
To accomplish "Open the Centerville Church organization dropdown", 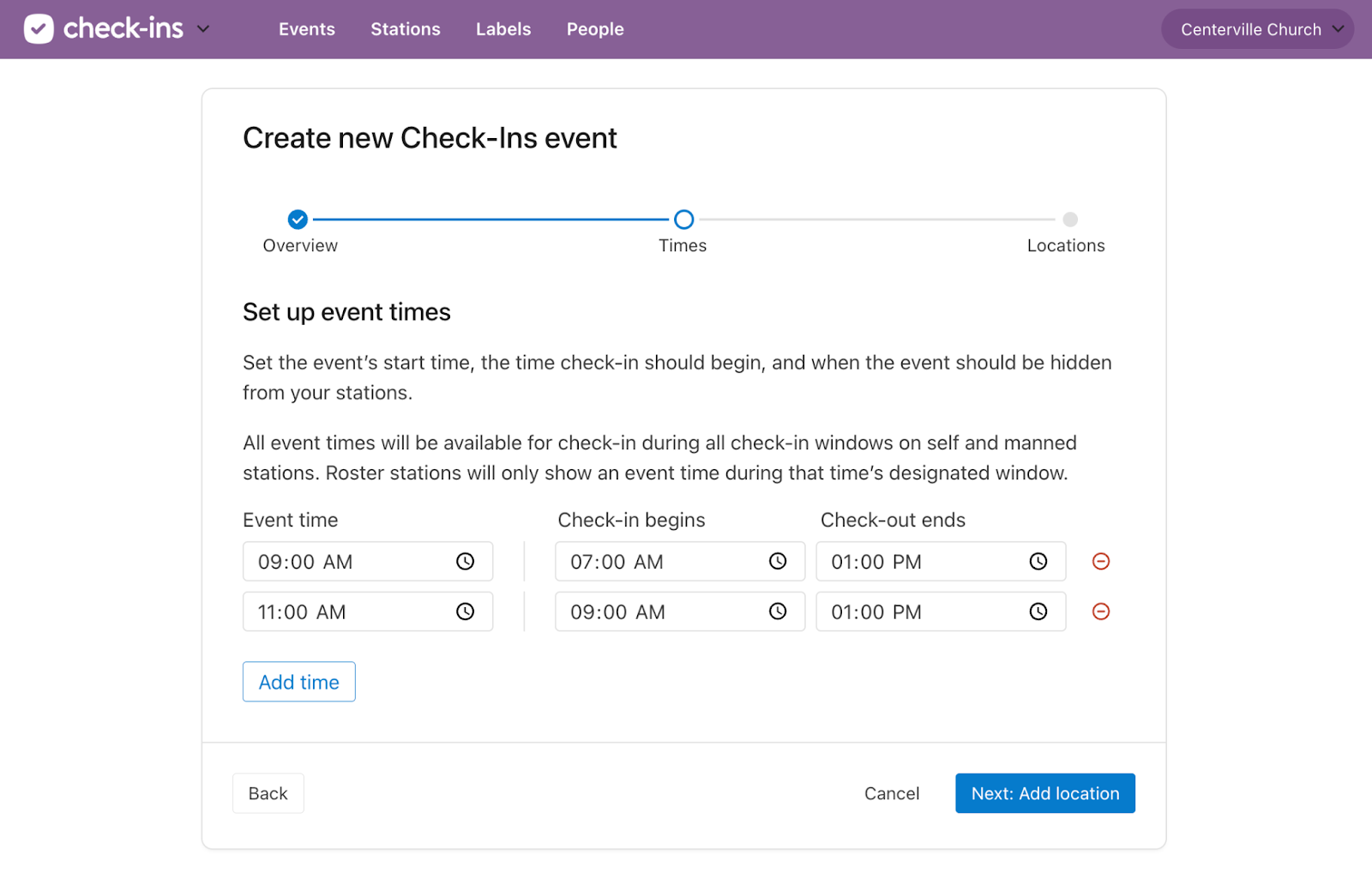I will [1257, 29].
